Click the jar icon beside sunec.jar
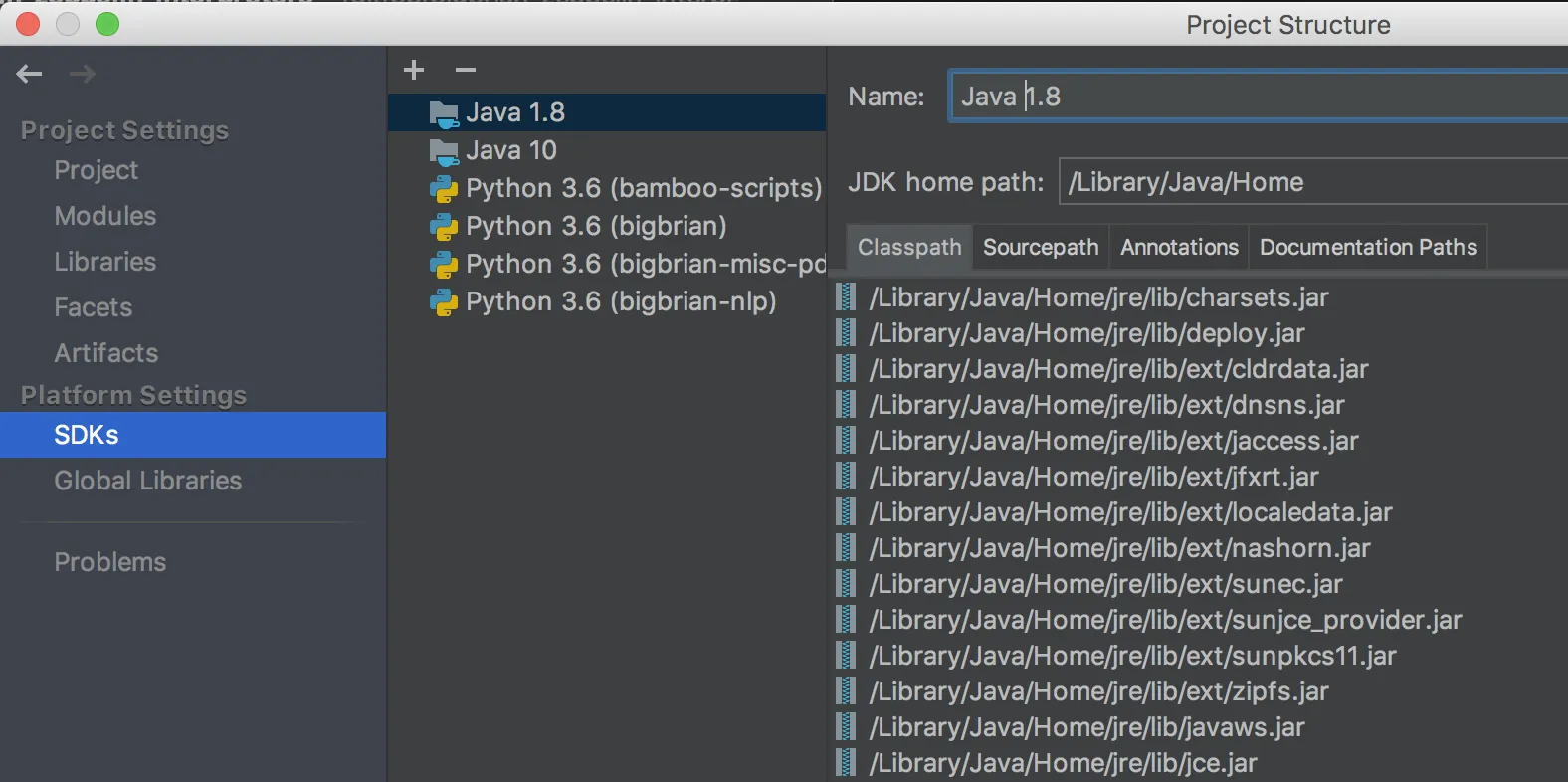The width and height of the screenshot is (1568, 782). tap(846, 583)
